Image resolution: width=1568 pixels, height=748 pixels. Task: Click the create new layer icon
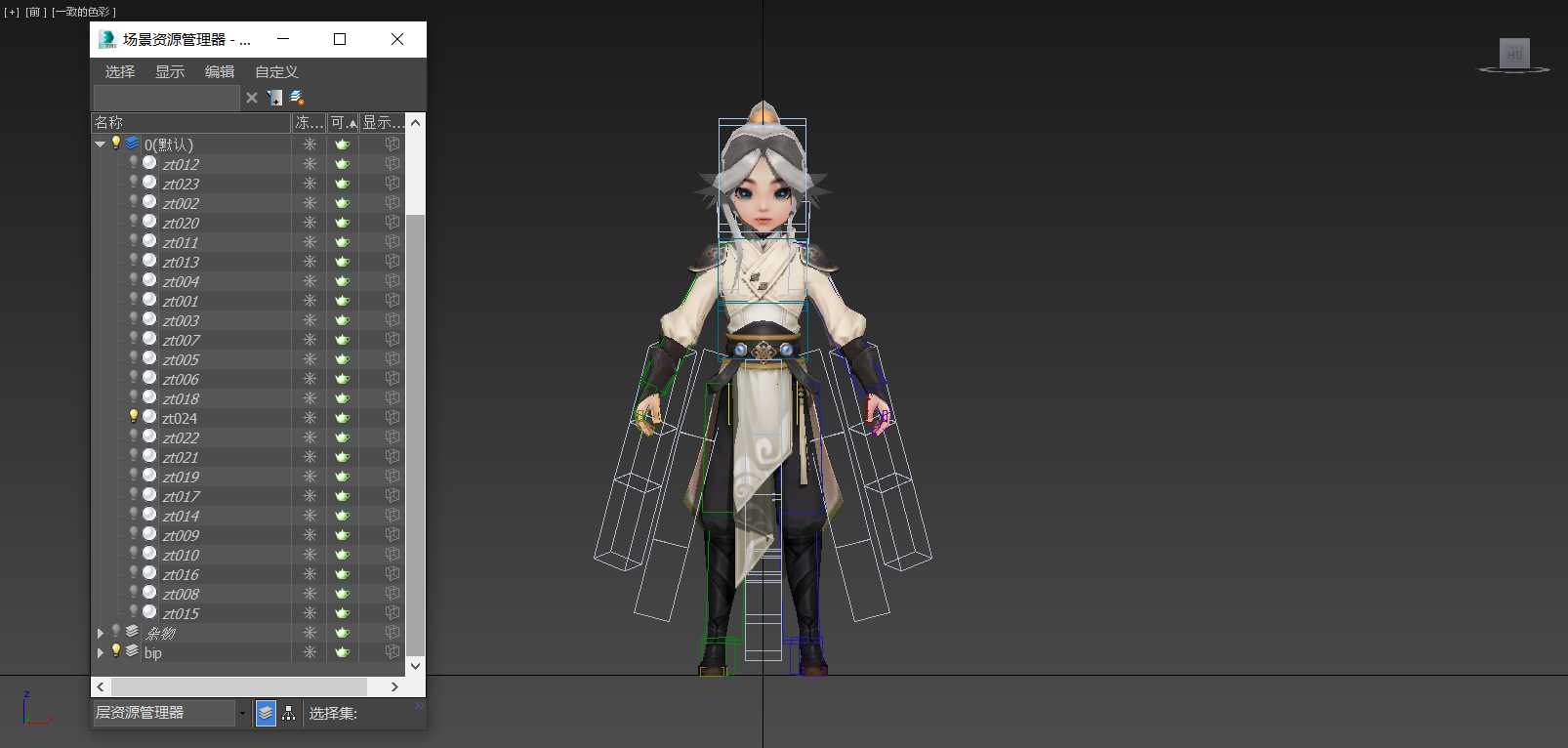(x=298, y=98)
